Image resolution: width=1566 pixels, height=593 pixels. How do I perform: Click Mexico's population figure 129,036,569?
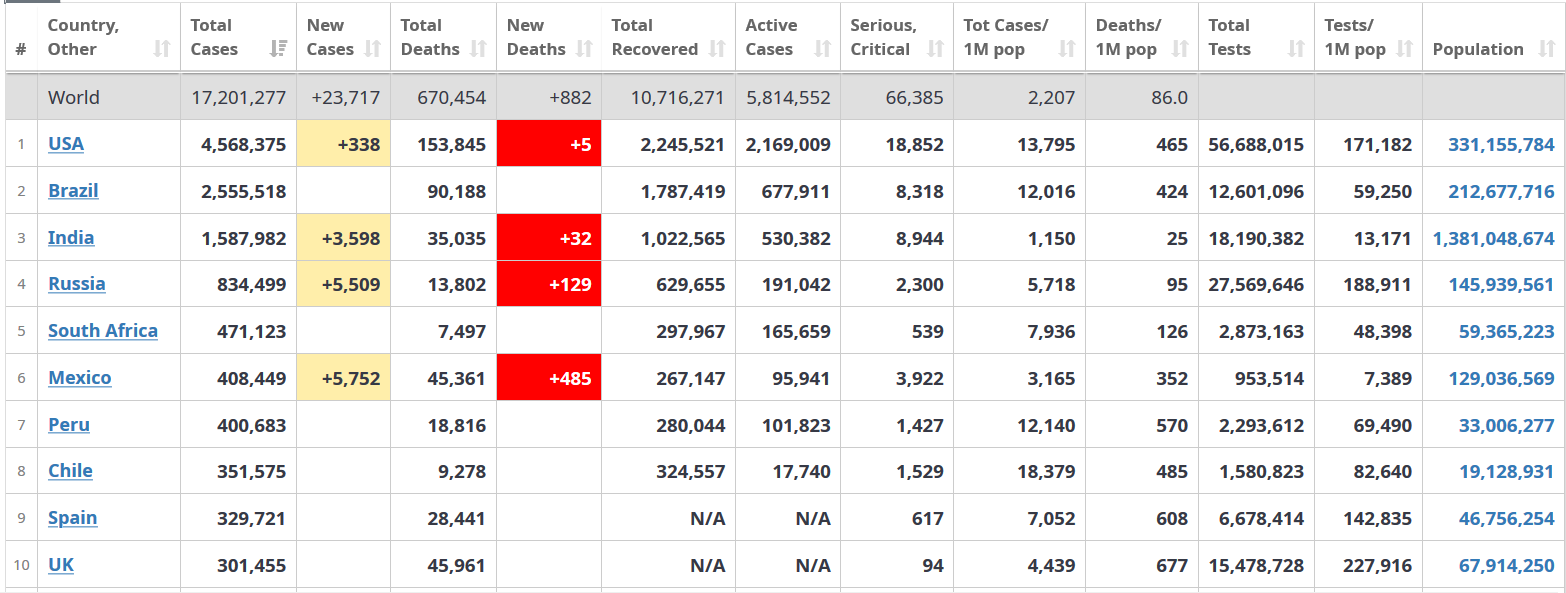[1501, 379]
